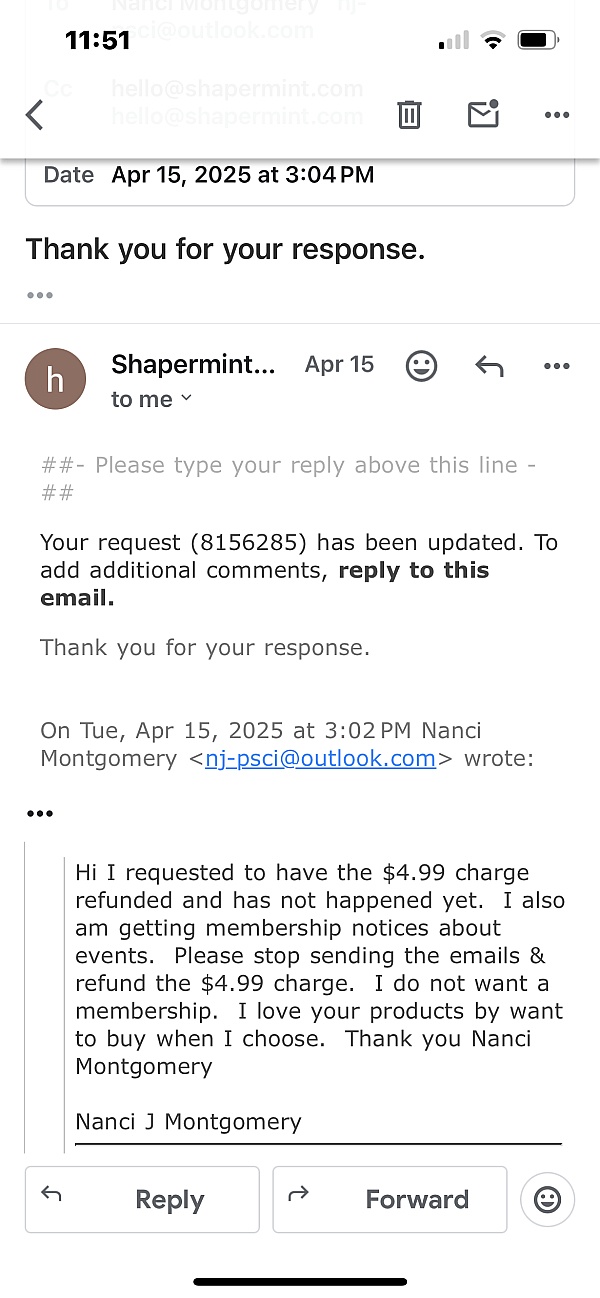The width and height of the screenshot is (600, 1298).
Task: Mark email unread via envelope icon
Action: click(483, 114)
